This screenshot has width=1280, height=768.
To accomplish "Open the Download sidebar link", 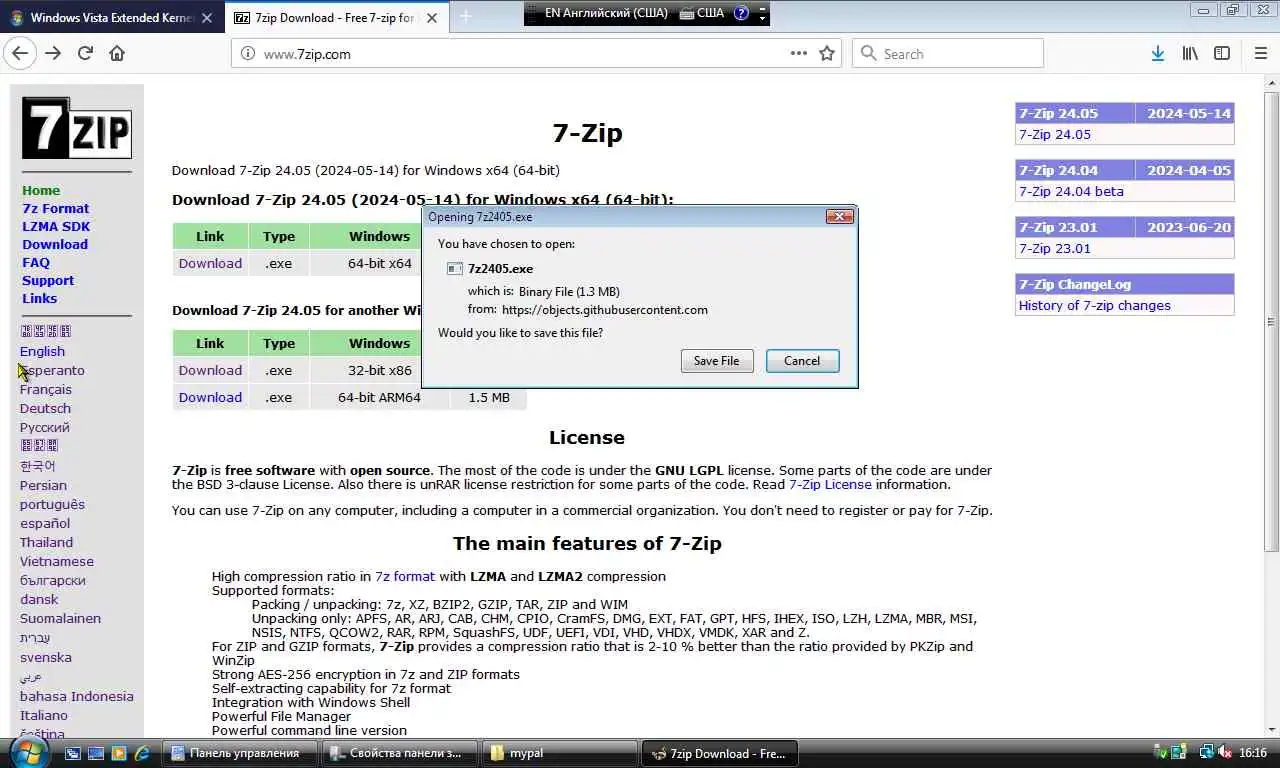I will pyautogui.click(x=55, y=244).
